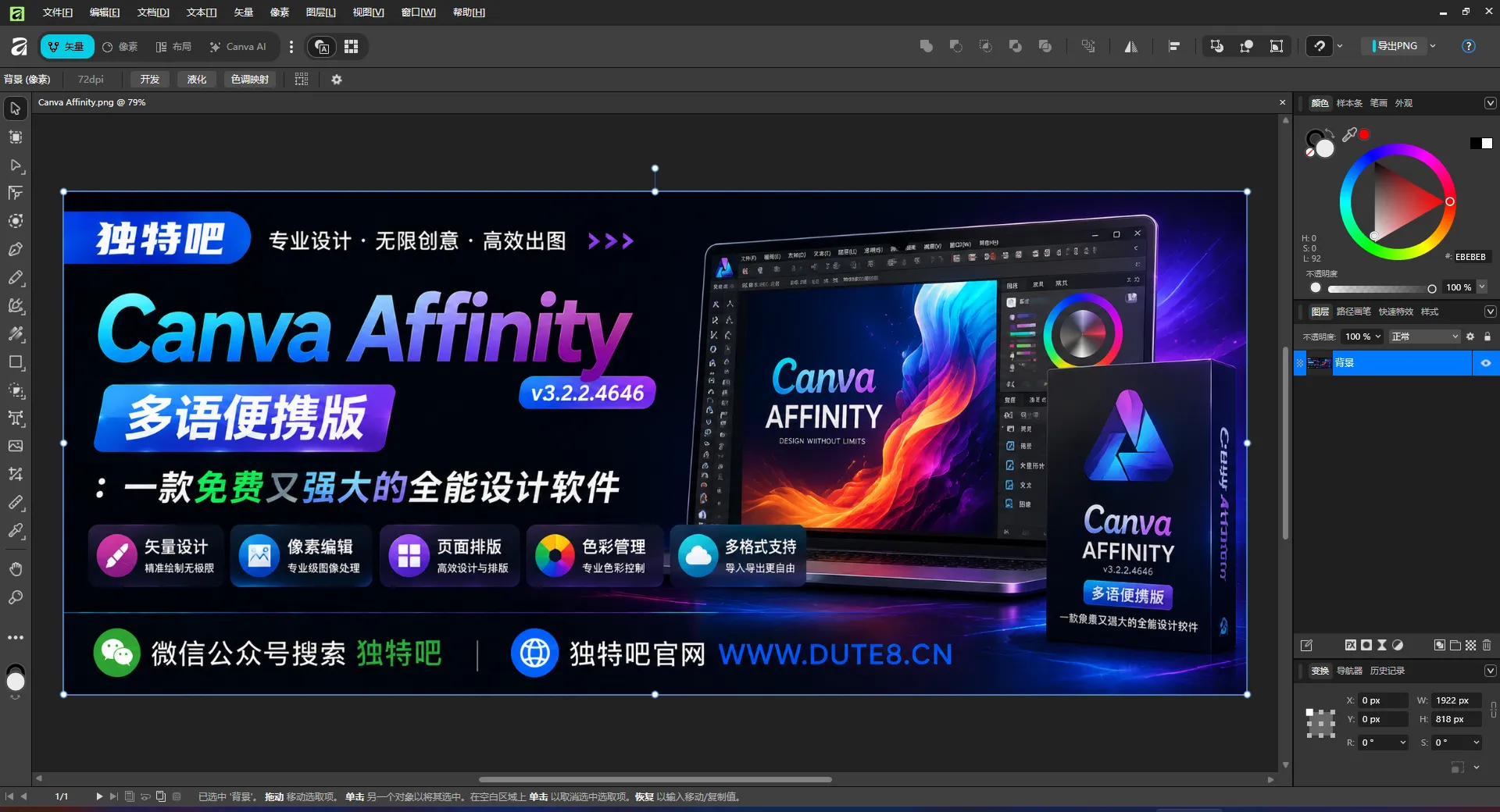This screenshot has height=812, width=1500.
Task: Add an adjustment layer icon
Action: point(1398,645)
